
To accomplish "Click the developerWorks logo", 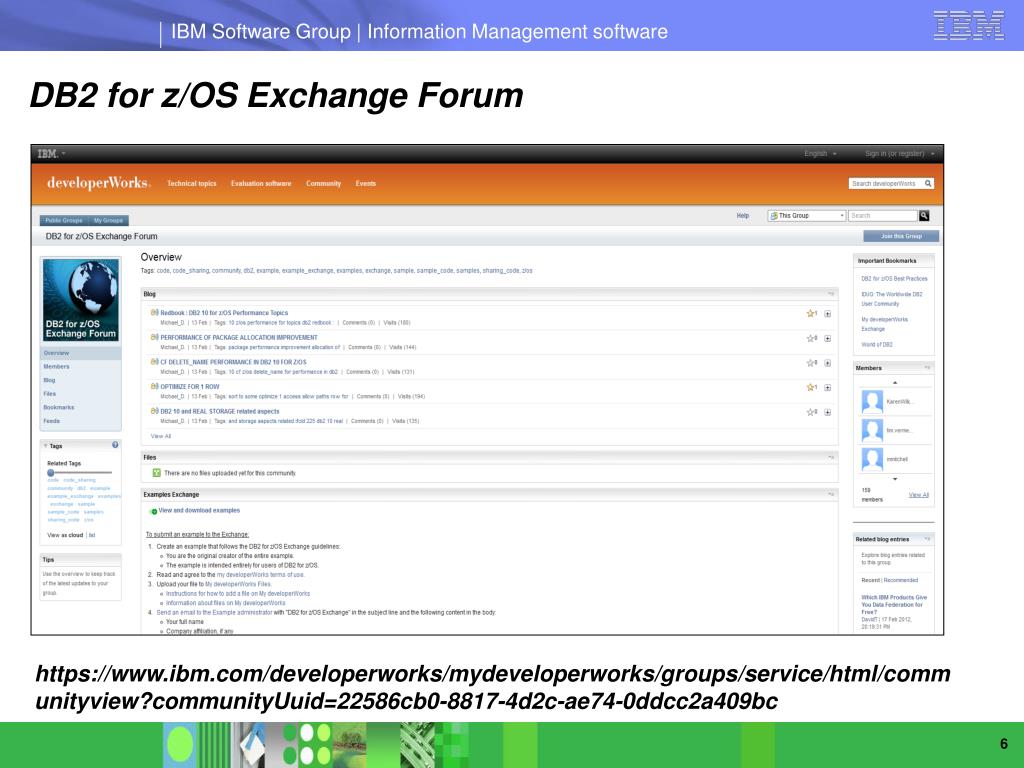I will tap(98, 184).
